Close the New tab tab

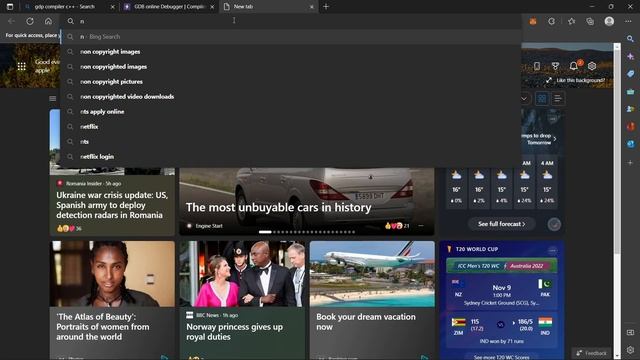click(311, 7)
